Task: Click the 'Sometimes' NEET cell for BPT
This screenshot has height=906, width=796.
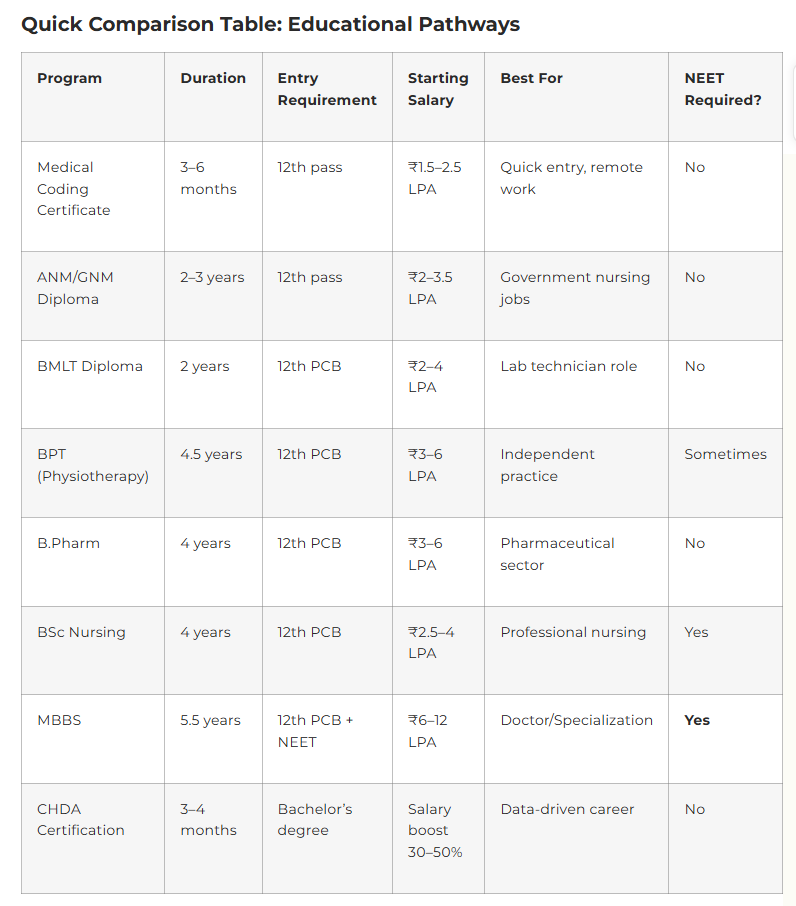Action: click(x=725, y=454)
